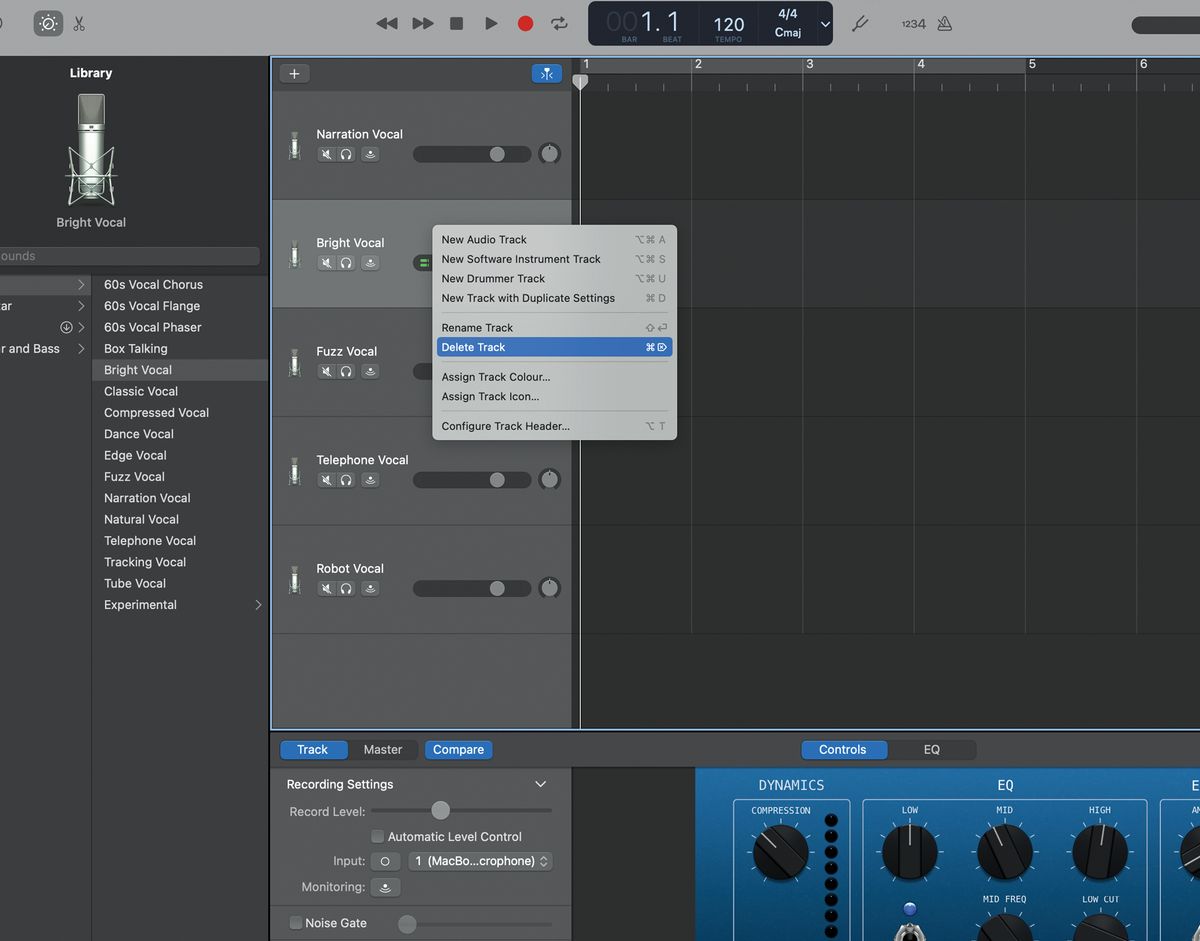Toggle the cycle loop icon in the toolbar

coord(558,23)
